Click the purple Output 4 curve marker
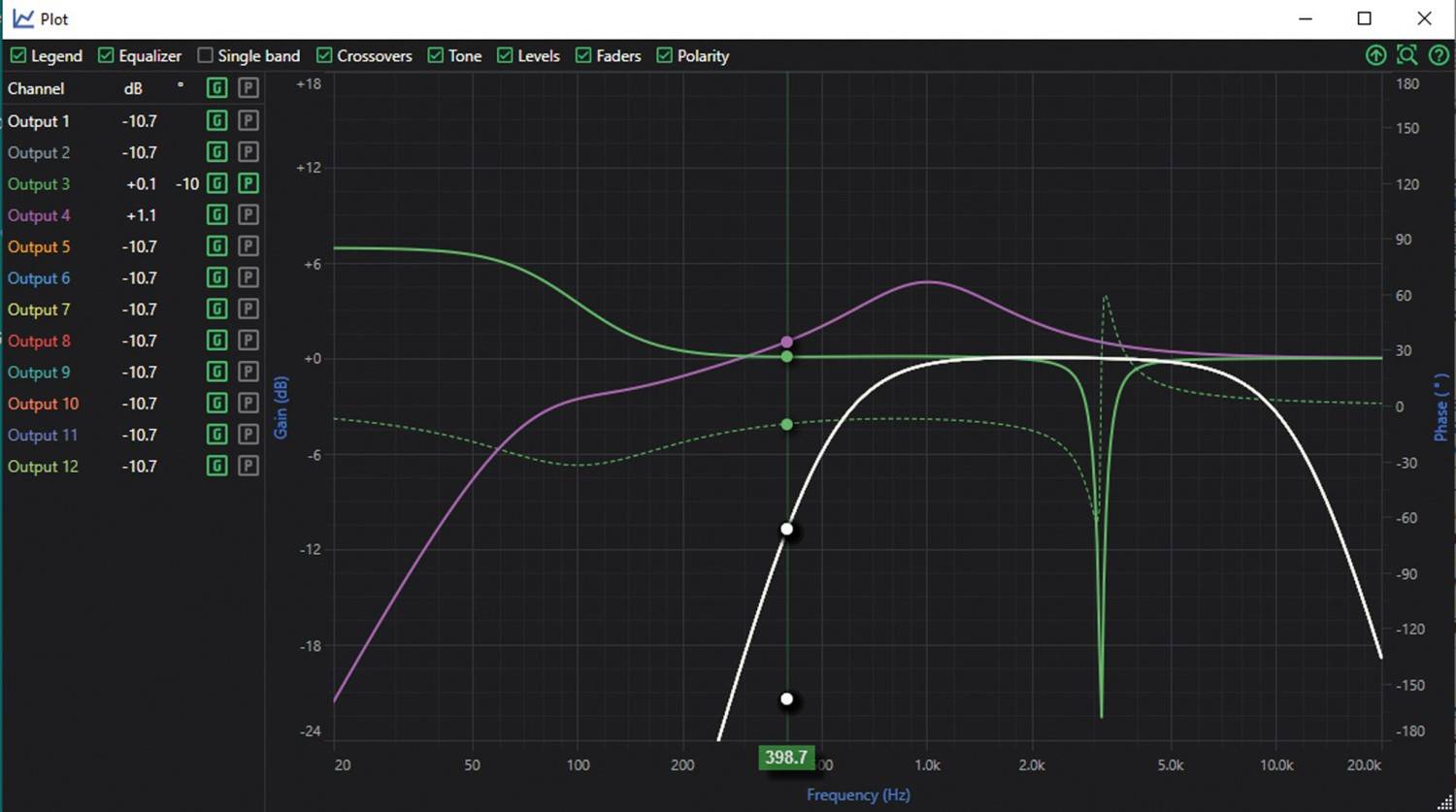The width and height of the screenshot is (1456, 812). (787, 341)
